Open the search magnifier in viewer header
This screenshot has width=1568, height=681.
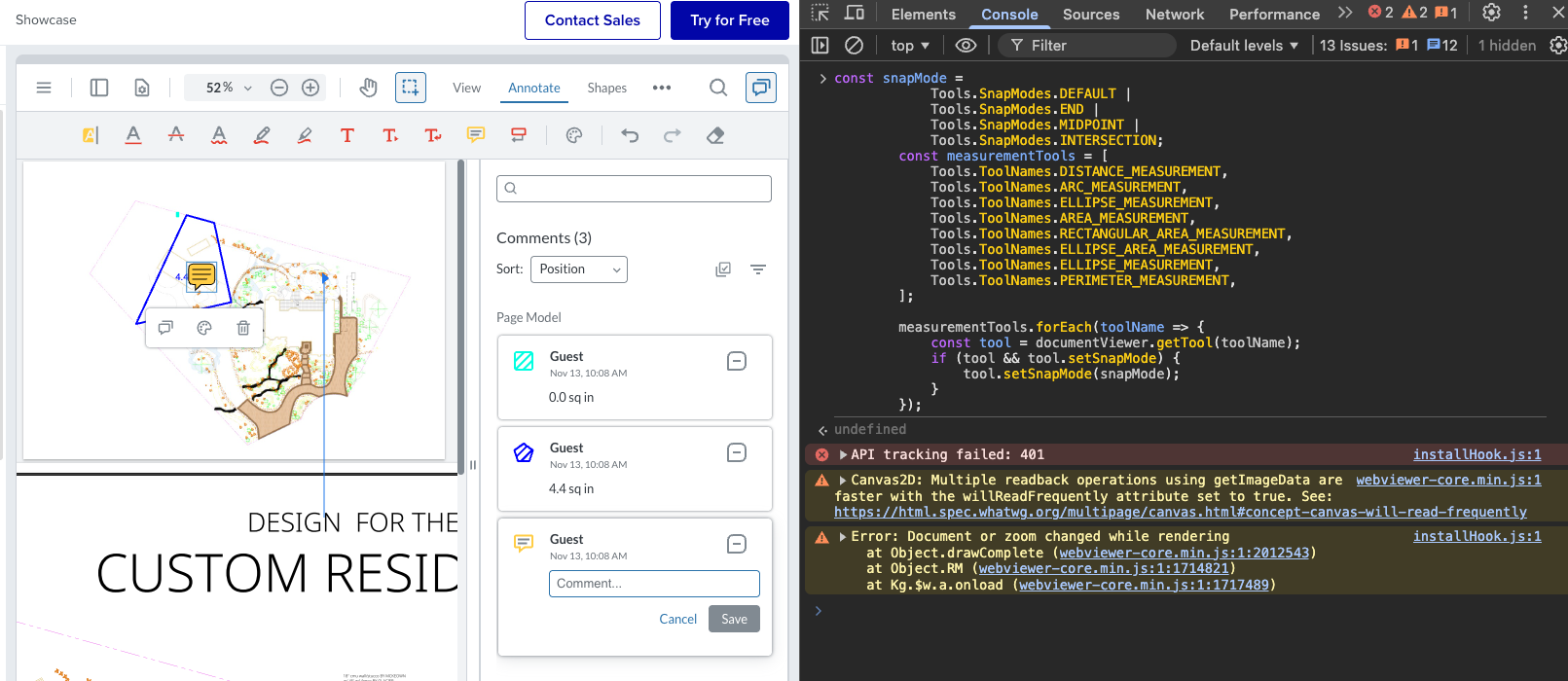[718, 88]
